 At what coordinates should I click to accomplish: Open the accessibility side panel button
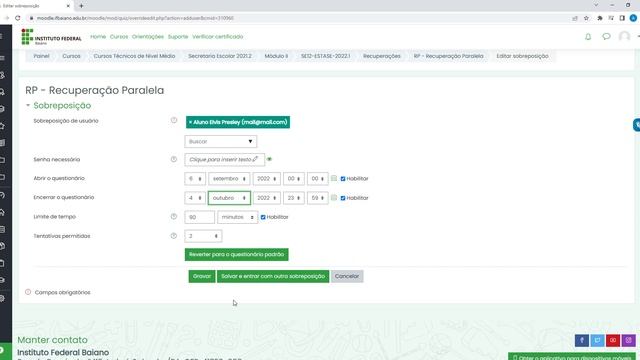pos(637,125)
